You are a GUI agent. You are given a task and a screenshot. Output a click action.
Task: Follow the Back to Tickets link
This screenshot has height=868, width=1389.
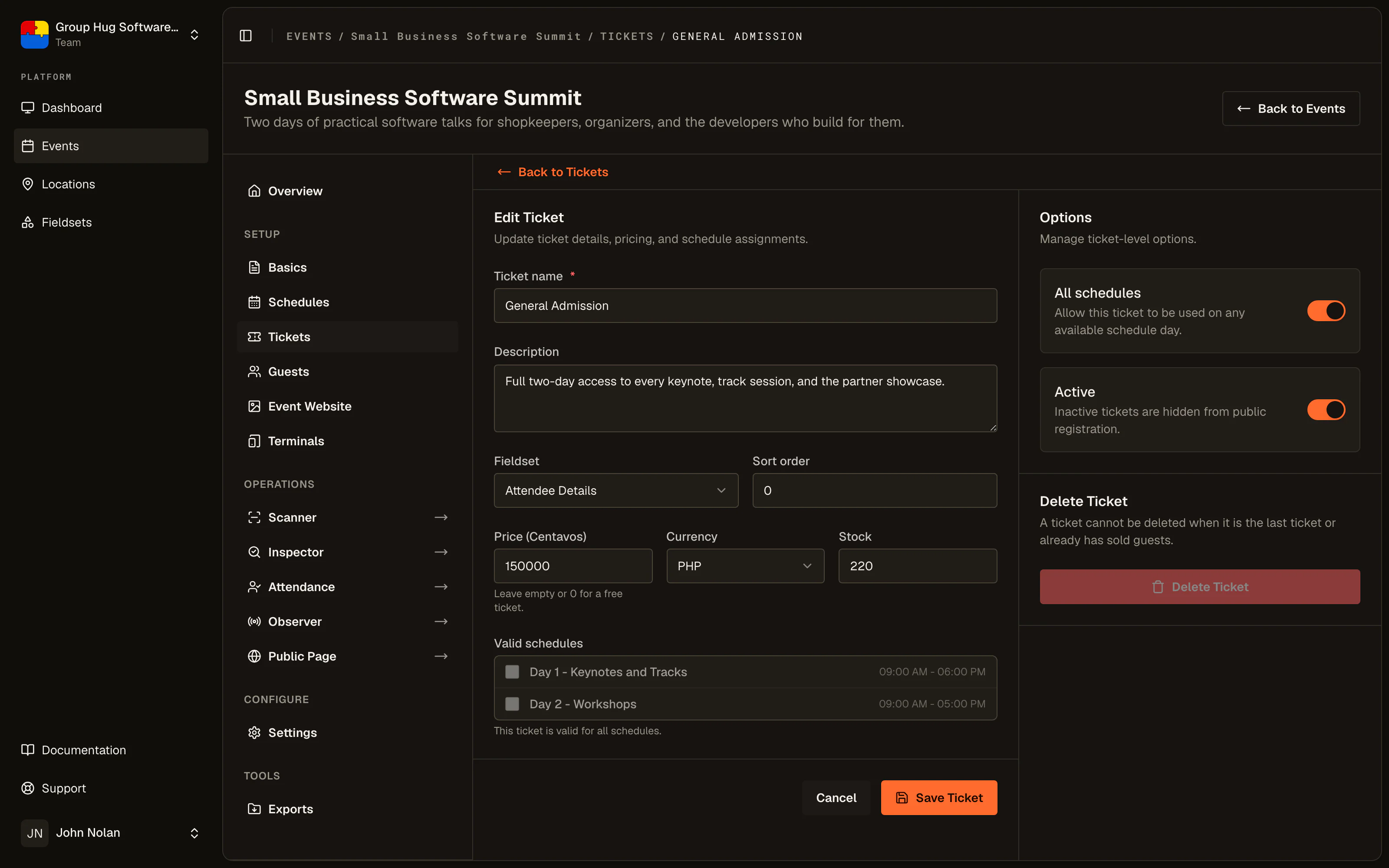pos(552,172)
